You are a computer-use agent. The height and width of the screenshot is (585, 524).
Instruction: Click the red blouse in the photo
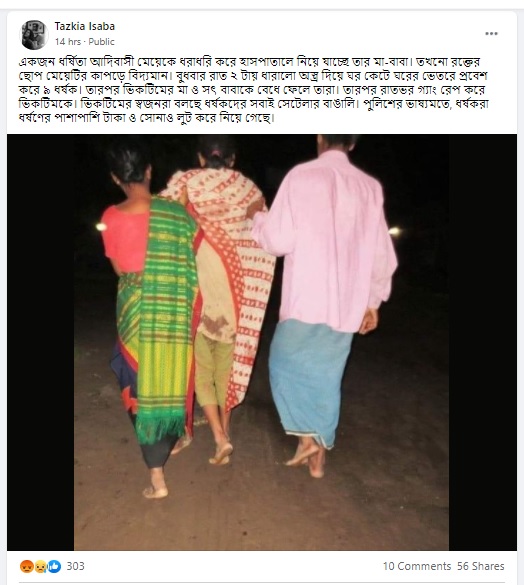(125, 239)
